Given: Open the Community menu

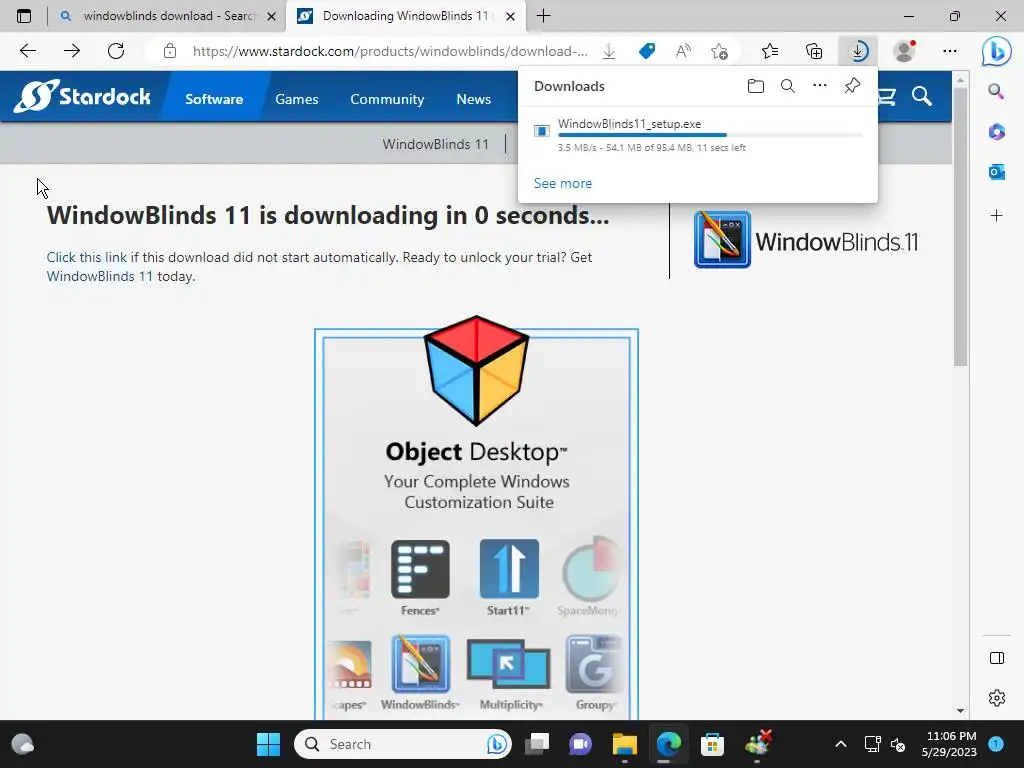Looking at the screenshot, I should [x=387, y=99].
